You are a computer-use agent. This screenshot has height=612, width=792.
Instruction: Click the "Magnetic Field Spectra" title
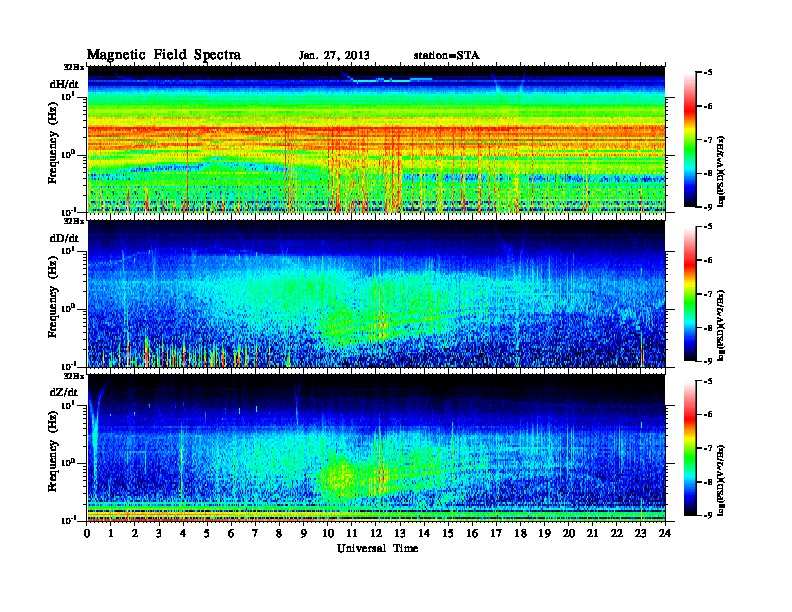tap(164, 55)
